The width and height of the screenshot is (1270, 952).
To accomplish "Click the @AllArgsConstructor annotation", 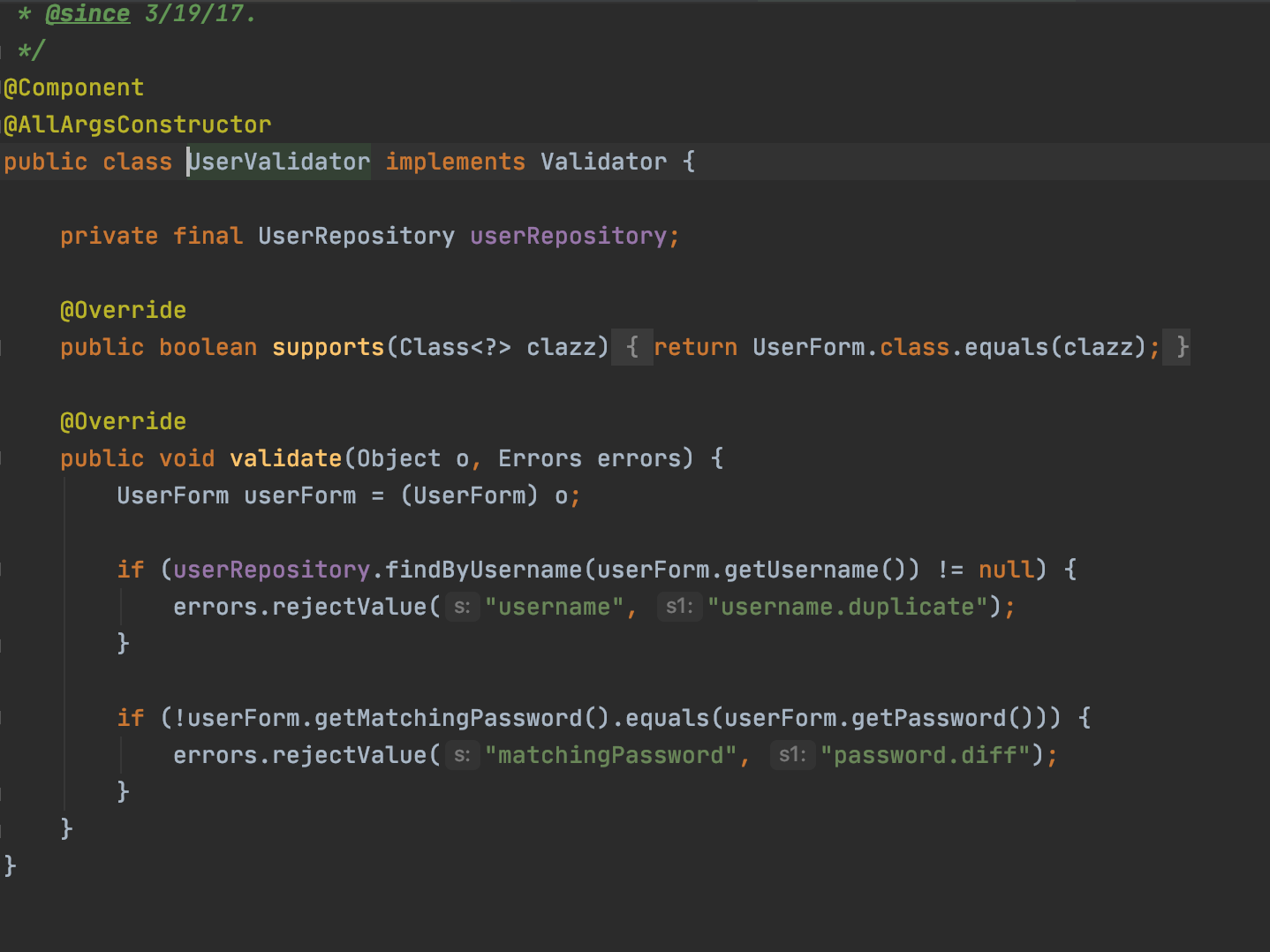I will pos(138,125).
